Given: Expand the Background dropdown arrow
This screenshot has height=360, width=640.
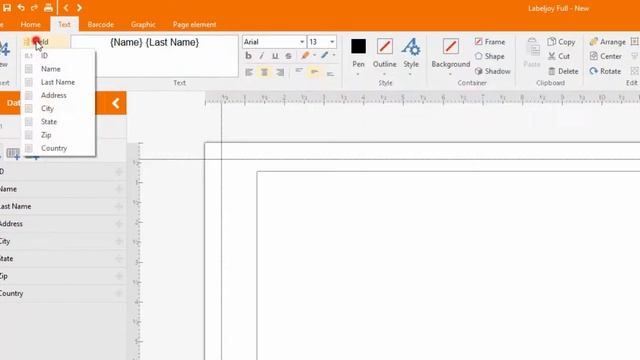Looking at the screenshot, I should pyautogui.click(x=450, y=74).
